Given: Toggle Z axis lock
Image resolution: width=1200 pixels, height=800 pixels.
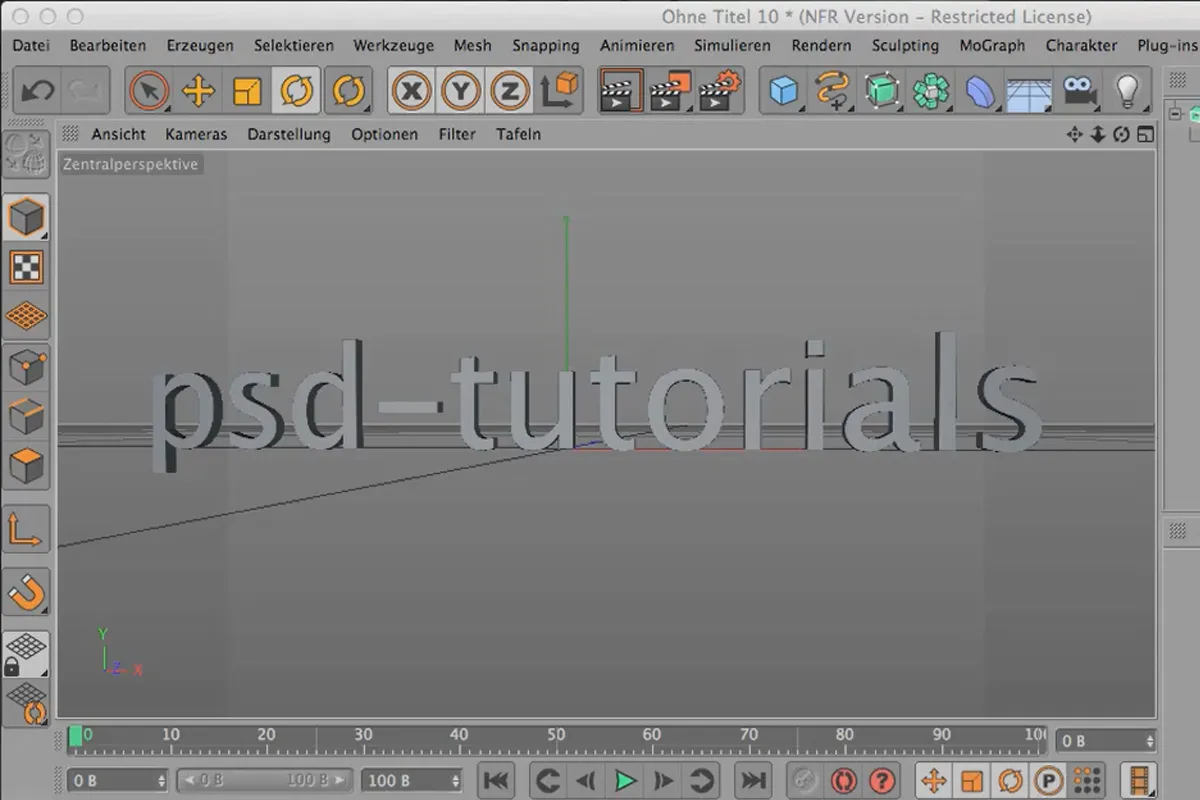Looking at the screenshot, I should pos(510,92).
